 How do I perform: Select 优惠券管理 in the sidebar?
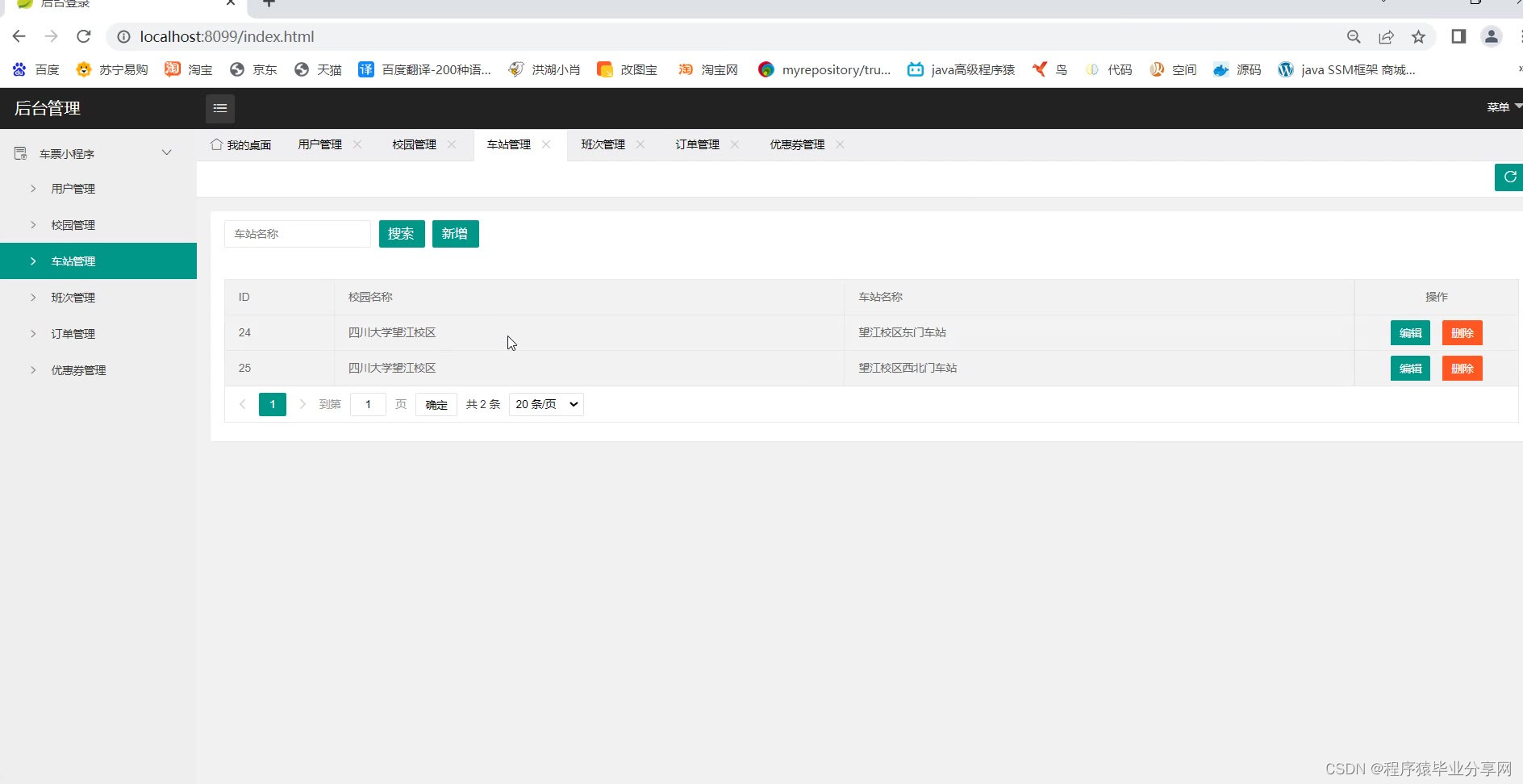[x=98, y=370]
